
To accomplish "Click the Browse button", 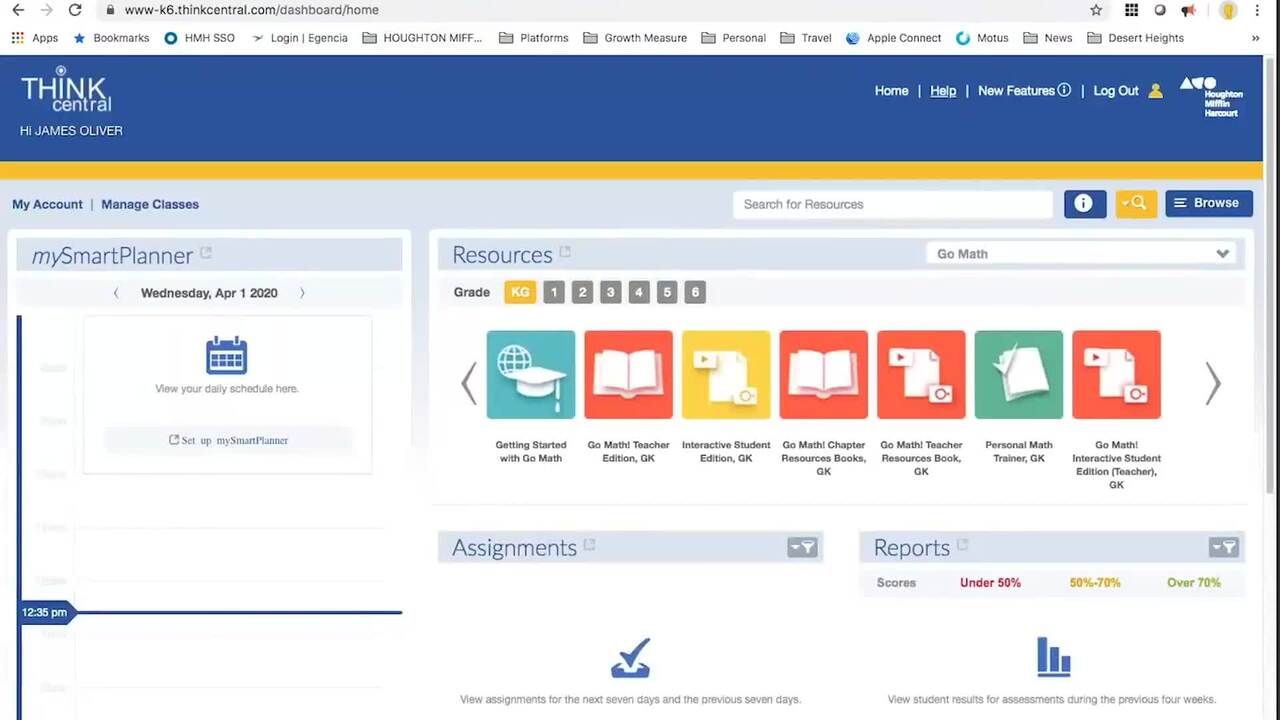I will click(x=1209, y=203).
